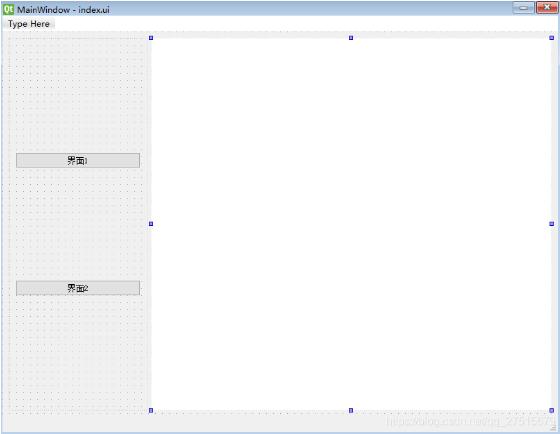Viewport: 560px width, 434px height.
Task: Select the bottom-center selection handle of the white widget
Action: [x=351, y=410]
